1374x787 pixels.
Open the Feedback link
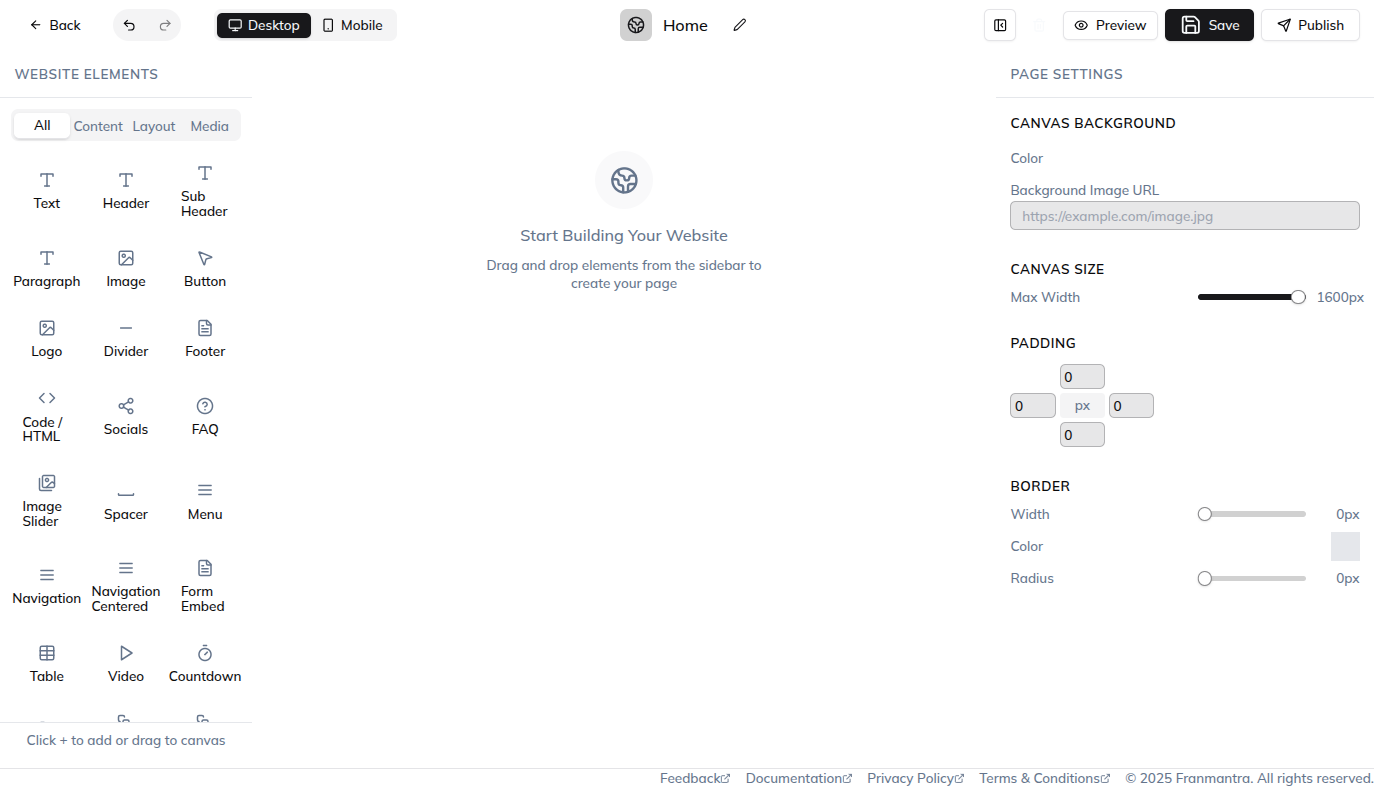[x=695, y=778]
